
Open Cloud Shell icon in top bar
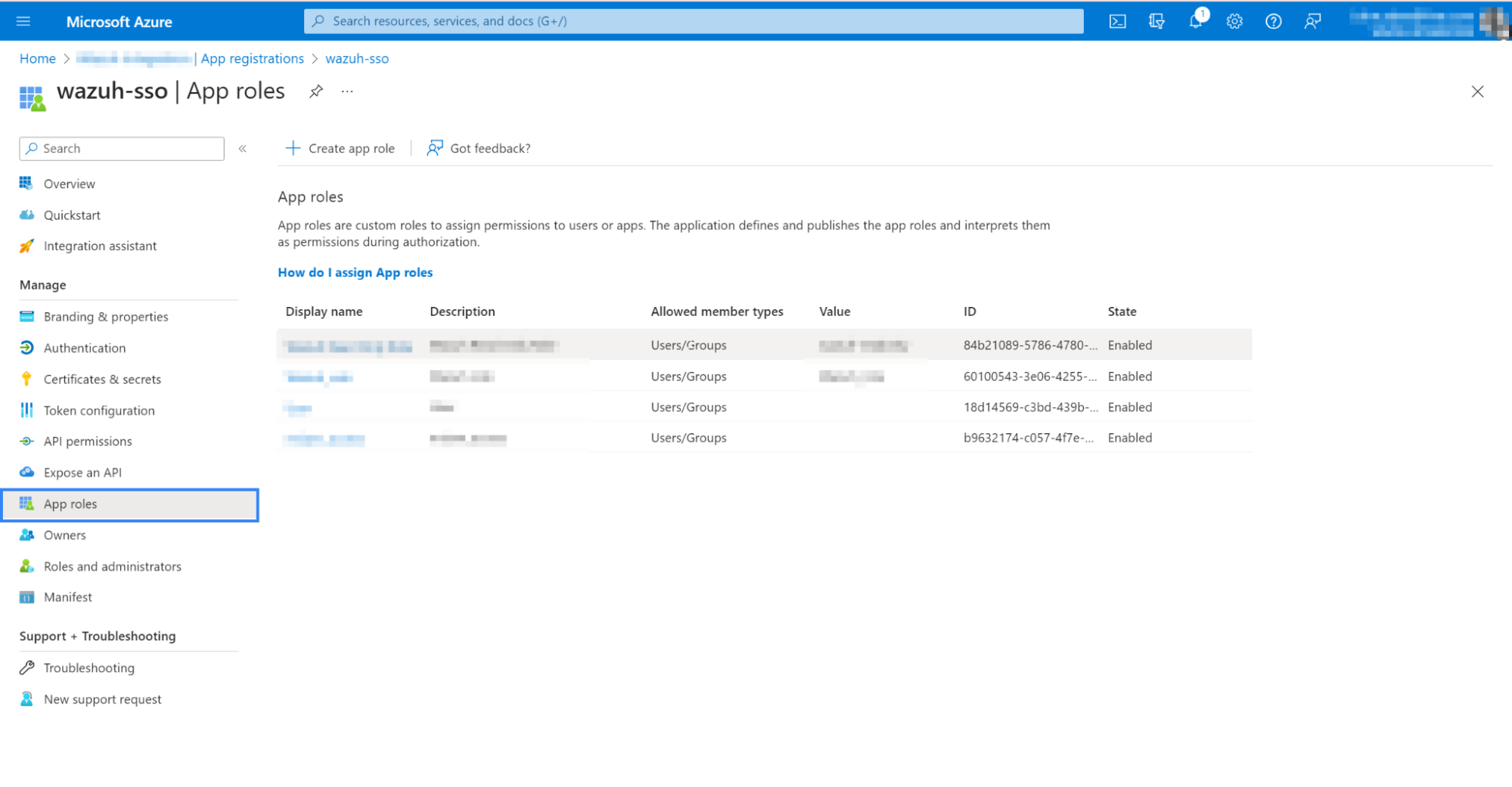[x=1117, y=21]
